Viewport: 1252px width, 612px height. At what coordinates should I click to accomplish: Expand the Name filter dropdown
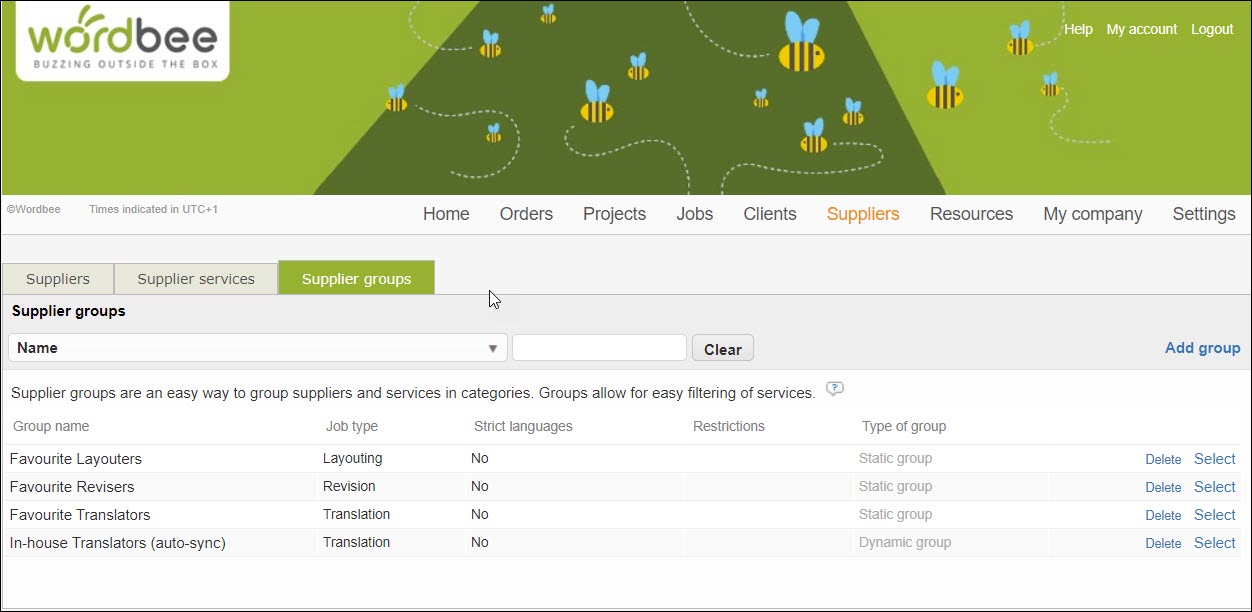click(x=257, y=348)
